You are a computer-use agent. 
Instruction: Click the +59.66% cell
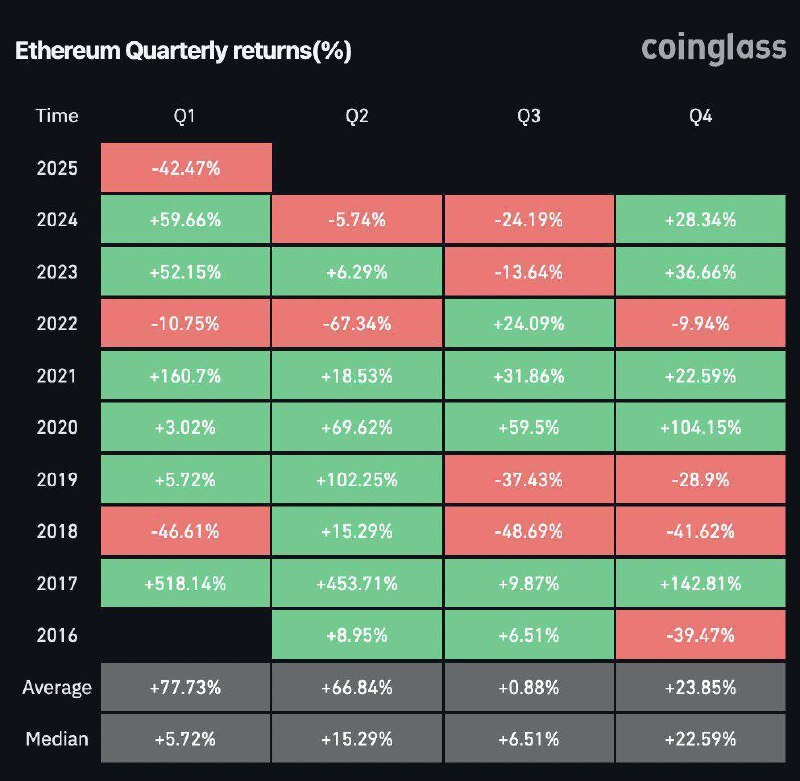click(x=186, y=220)
